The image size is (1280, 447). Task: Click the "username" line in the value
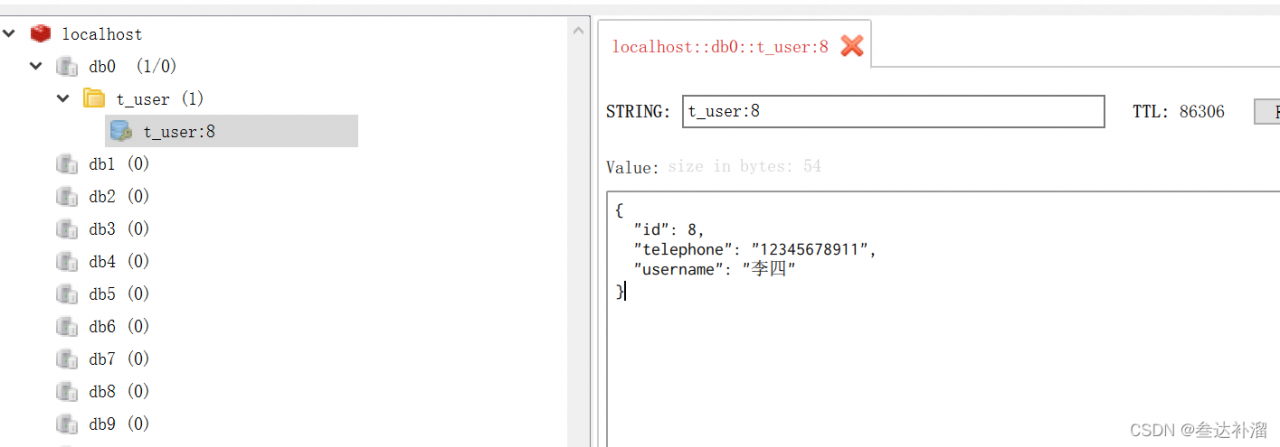(715, 269)
